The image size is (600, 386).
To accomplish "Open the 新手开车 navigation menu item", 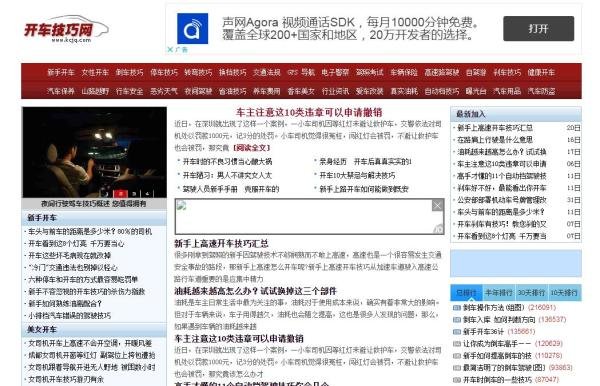I will tap(60, 72).
